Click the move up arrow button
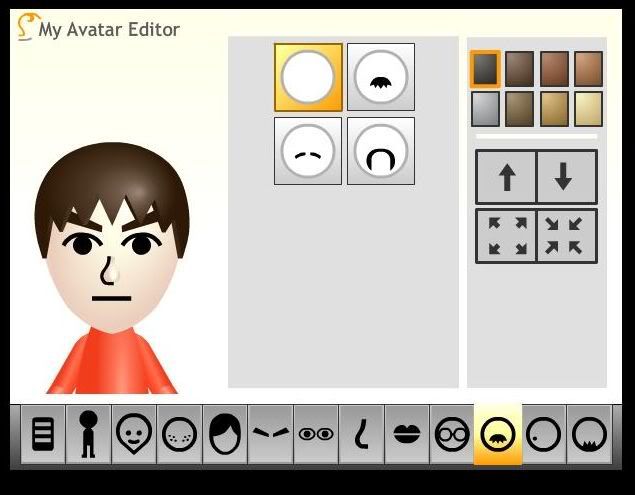 506,177
